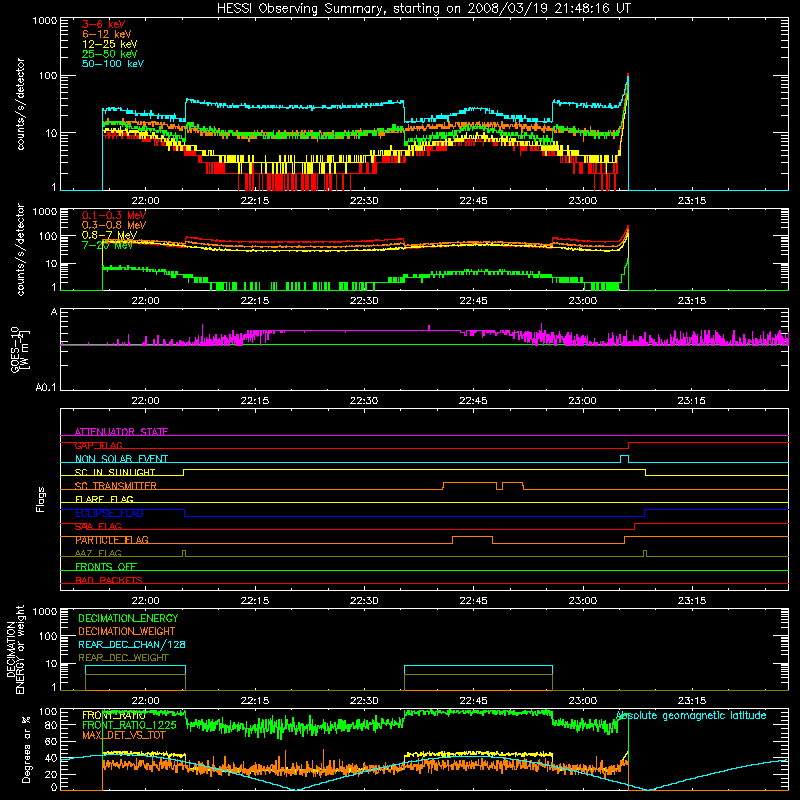Click the DECIMATION ENERGY or weight axis label

15,649
